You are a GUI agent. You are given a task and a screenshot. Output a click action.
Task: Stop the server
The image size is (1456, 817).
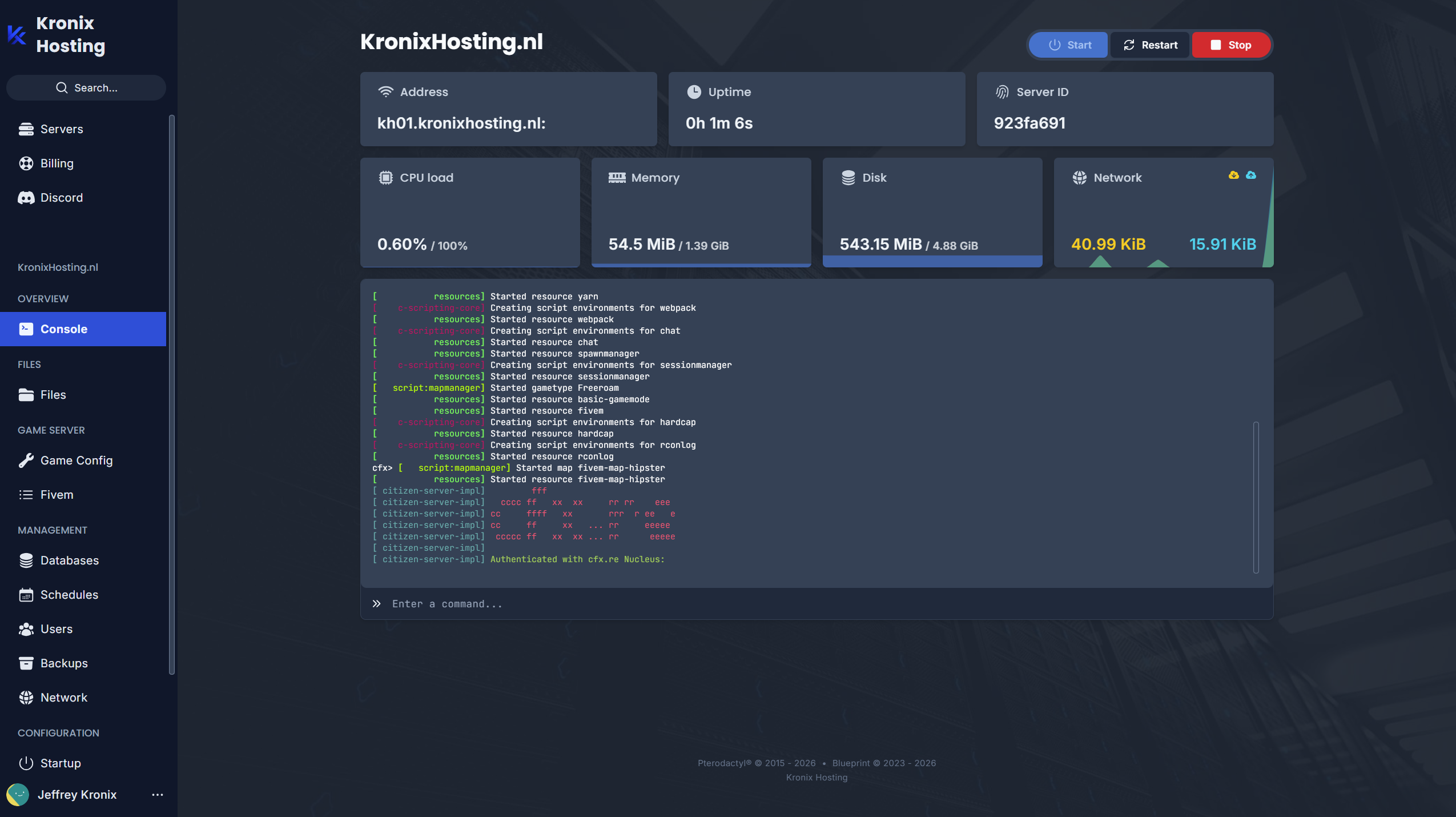coord(1231,45)
